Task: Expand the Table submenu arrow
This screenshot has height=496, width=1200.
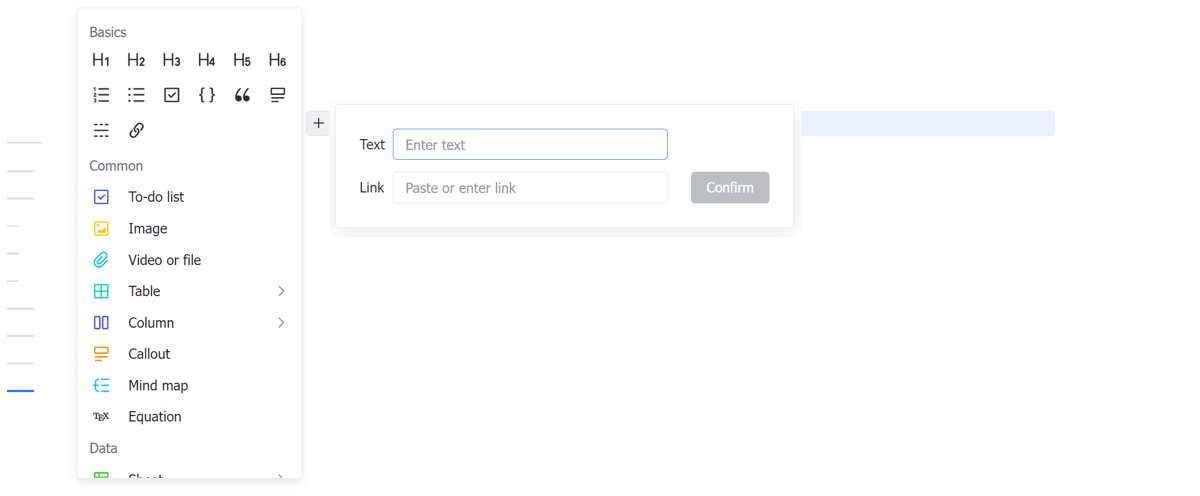Action: click(281, 291)
